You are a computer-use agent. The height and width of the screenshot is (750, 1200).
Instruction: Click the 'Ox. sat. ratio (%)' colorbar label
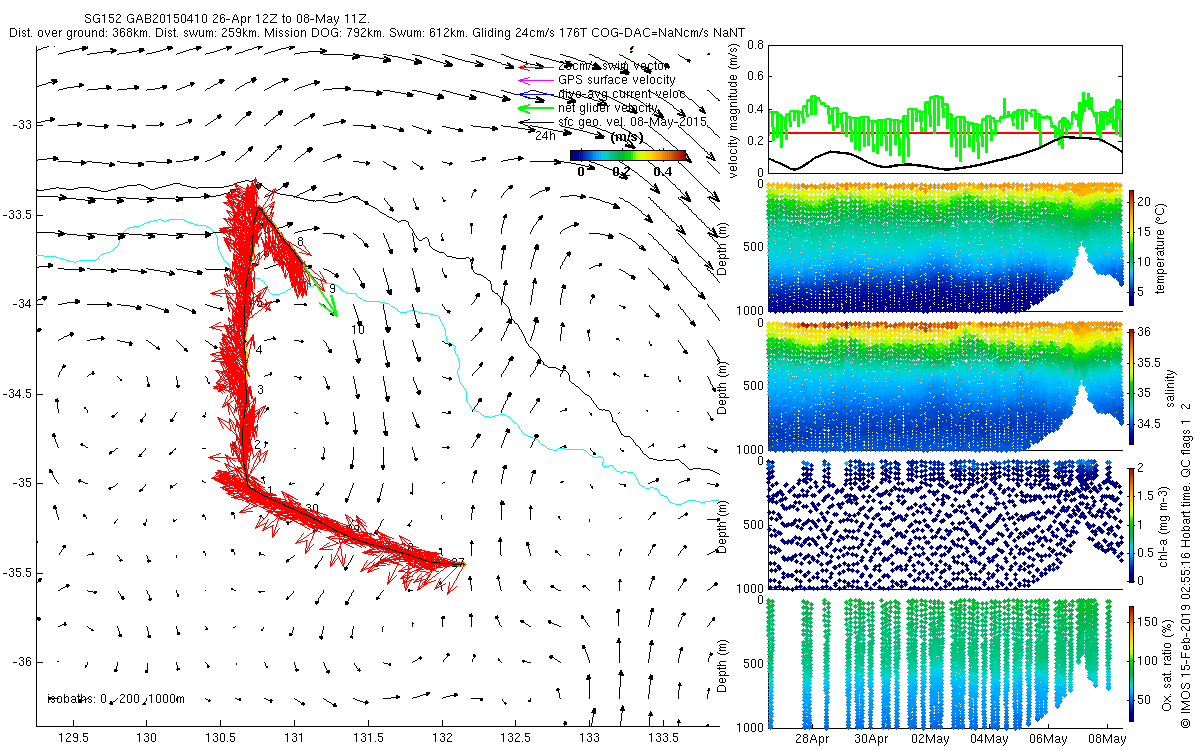point(1167,663)
